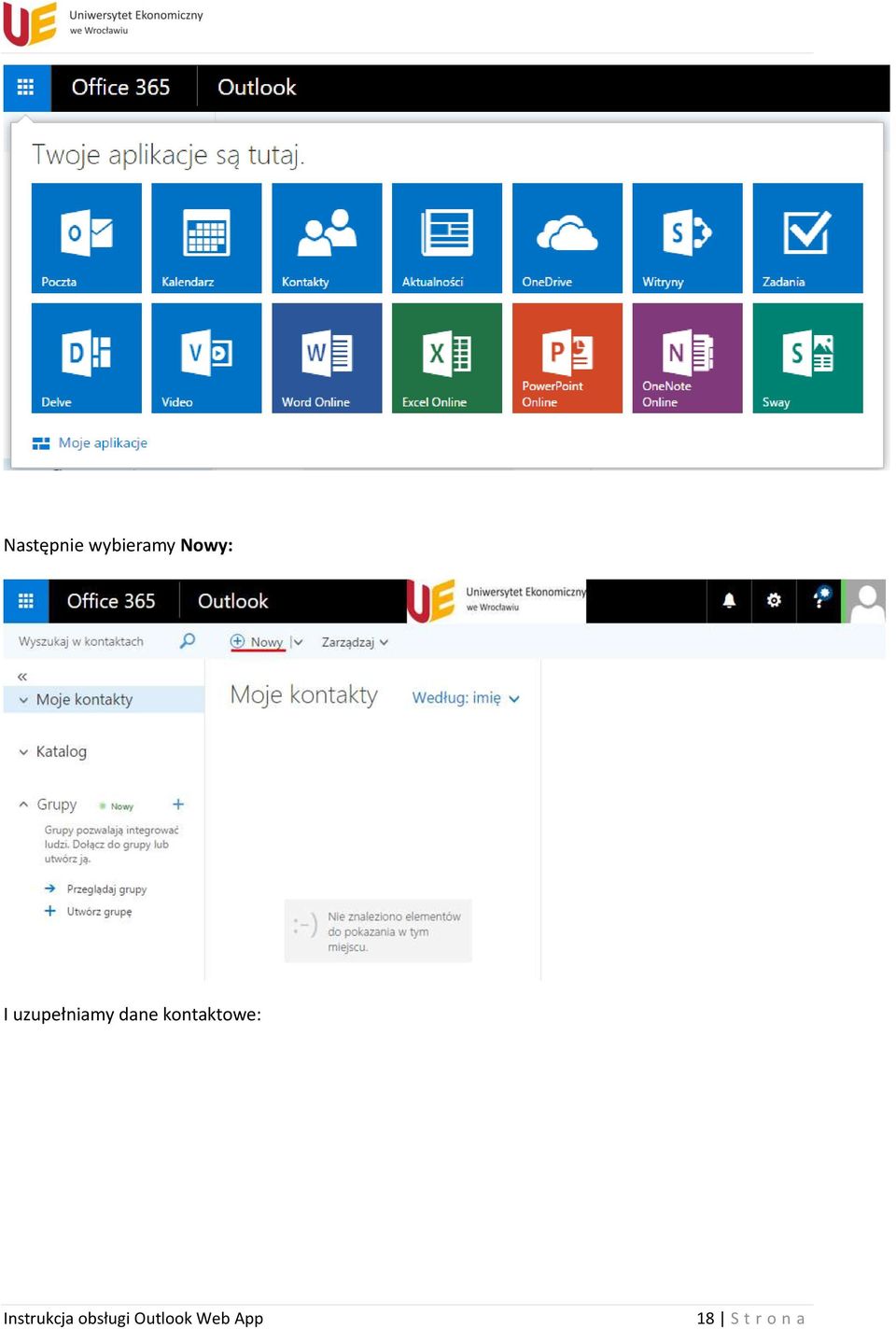Image resolution: width=896 pixels, height=1329 pixels.
Task: Collapse the sidebar with double chevron
Action: pyautogui.click(x=22, y=677)
